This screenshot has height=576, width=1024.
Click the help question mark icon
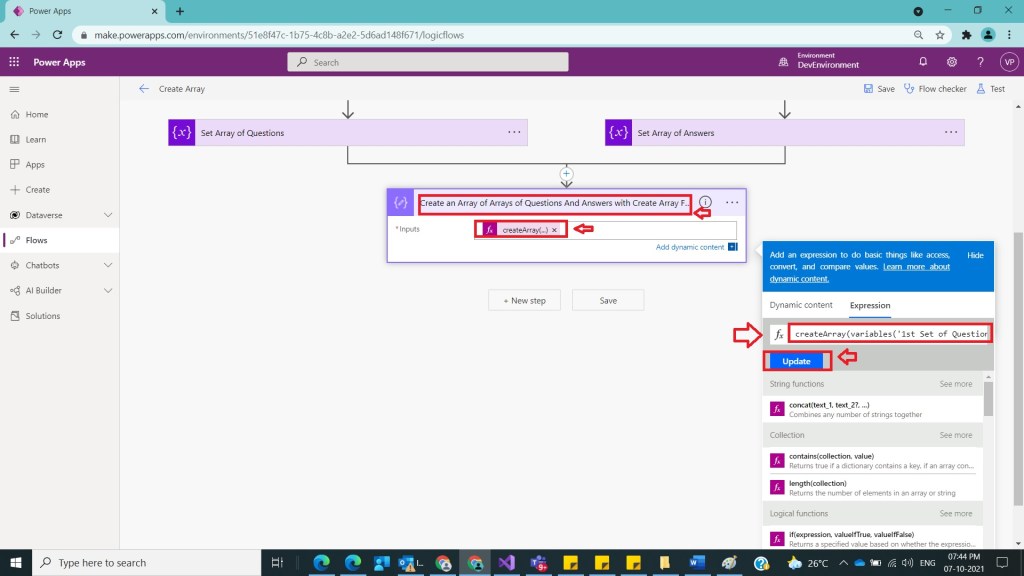(x=980, y=62)
